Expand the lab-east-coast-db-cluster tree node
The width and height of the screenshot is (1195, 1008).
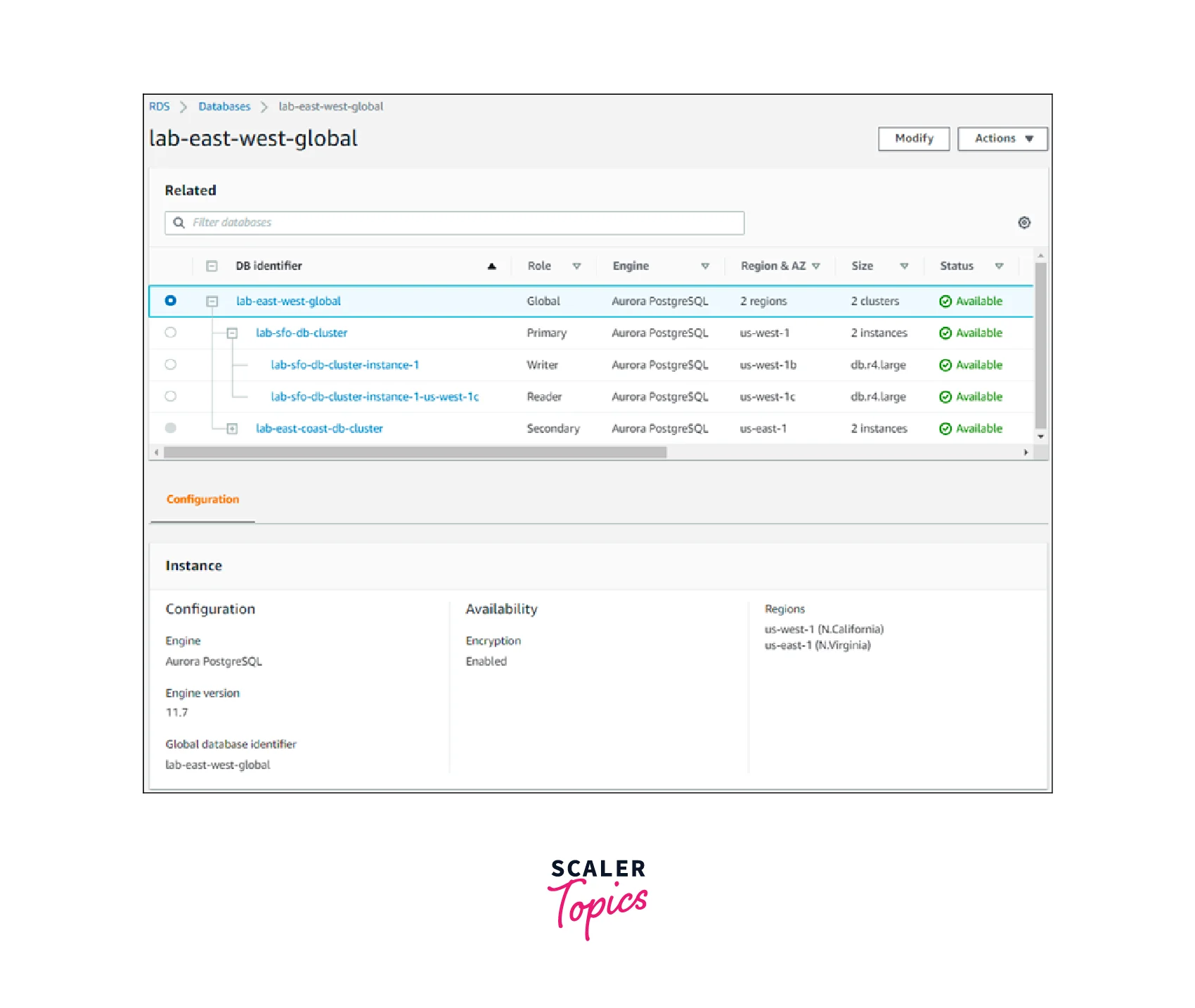tap(232, 429)
